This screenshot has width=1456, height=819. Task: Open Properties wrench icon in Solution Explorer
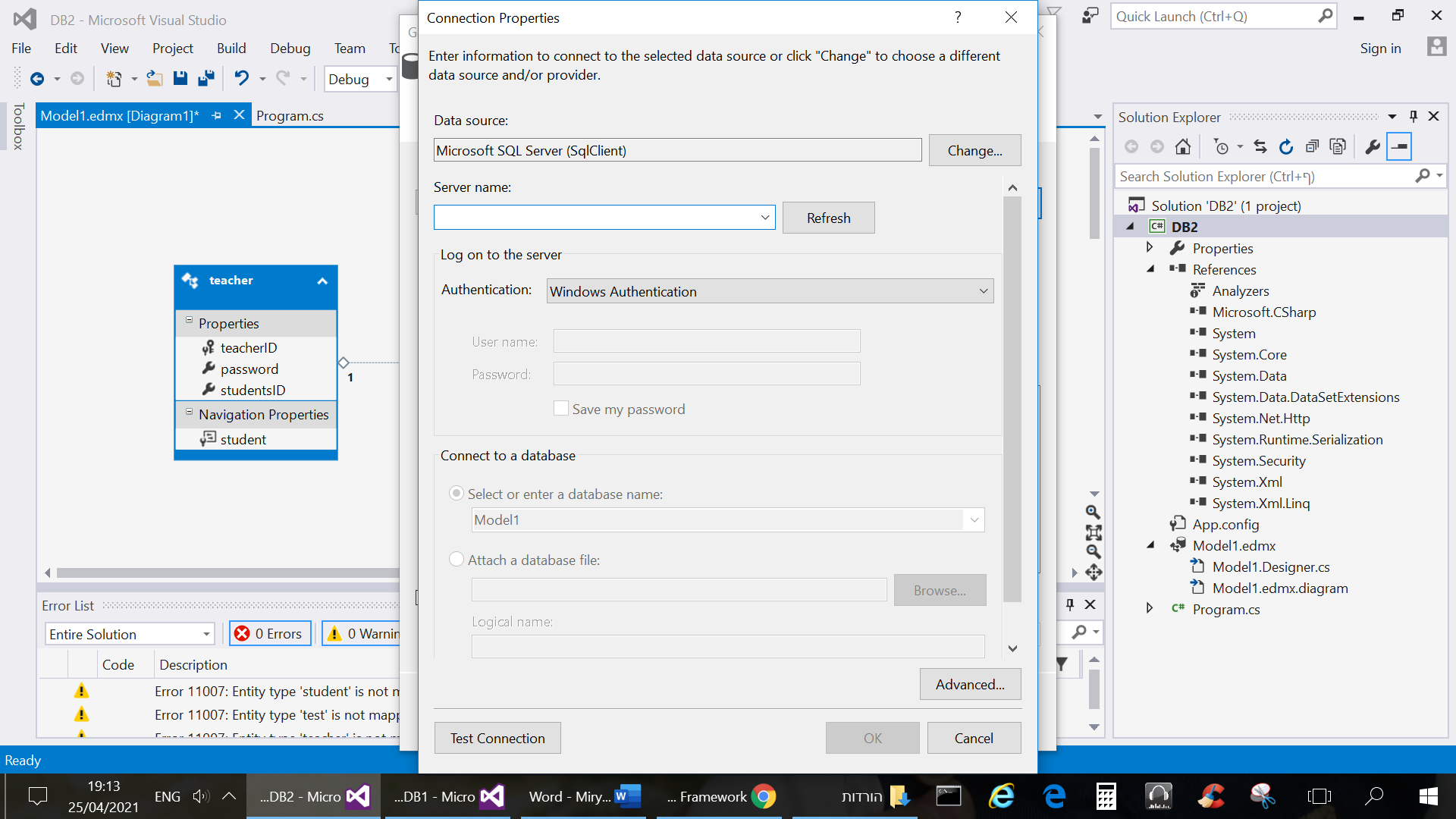click(x=1372, y=147)
